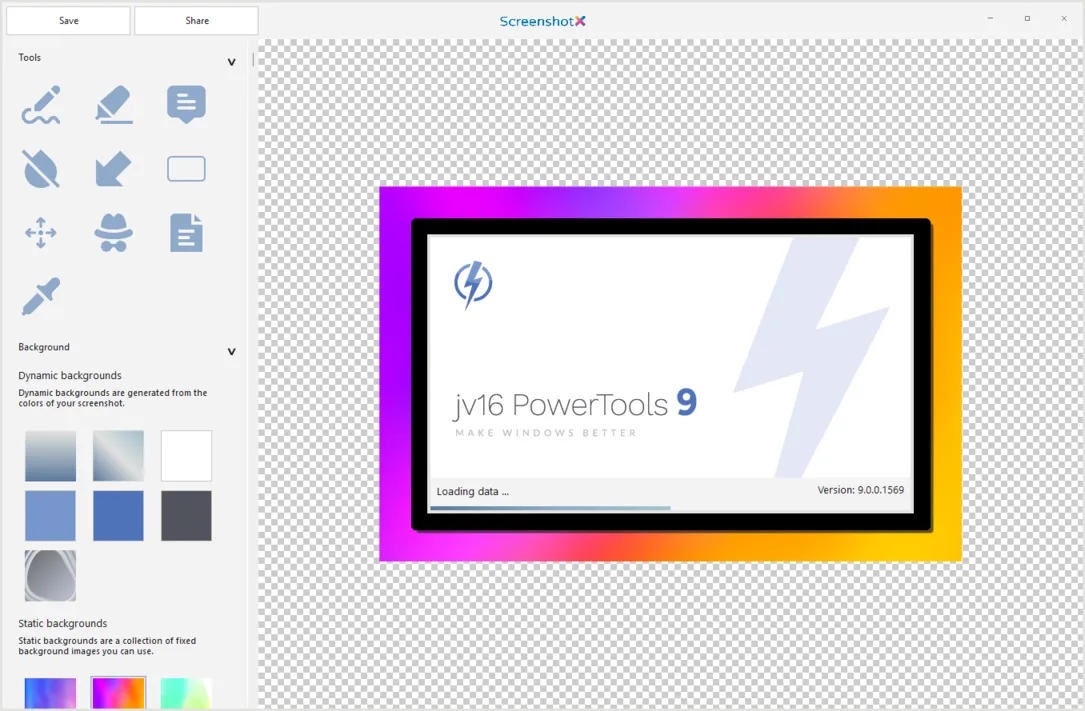Choose the diagonal gray gradient dynamic background

click(x=118, y=456)
